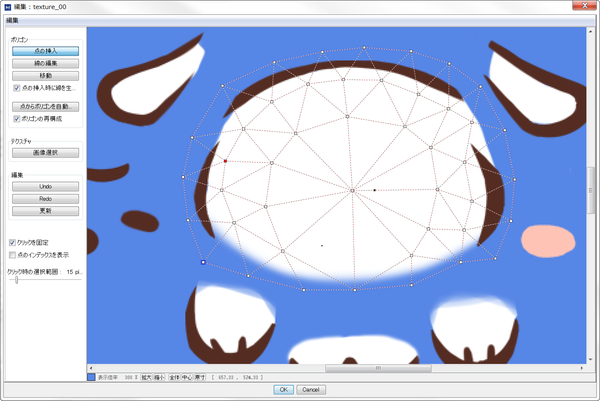Click the vertical scrollbar thumb
The image size is (600, 401).
[x=590, y=190]
